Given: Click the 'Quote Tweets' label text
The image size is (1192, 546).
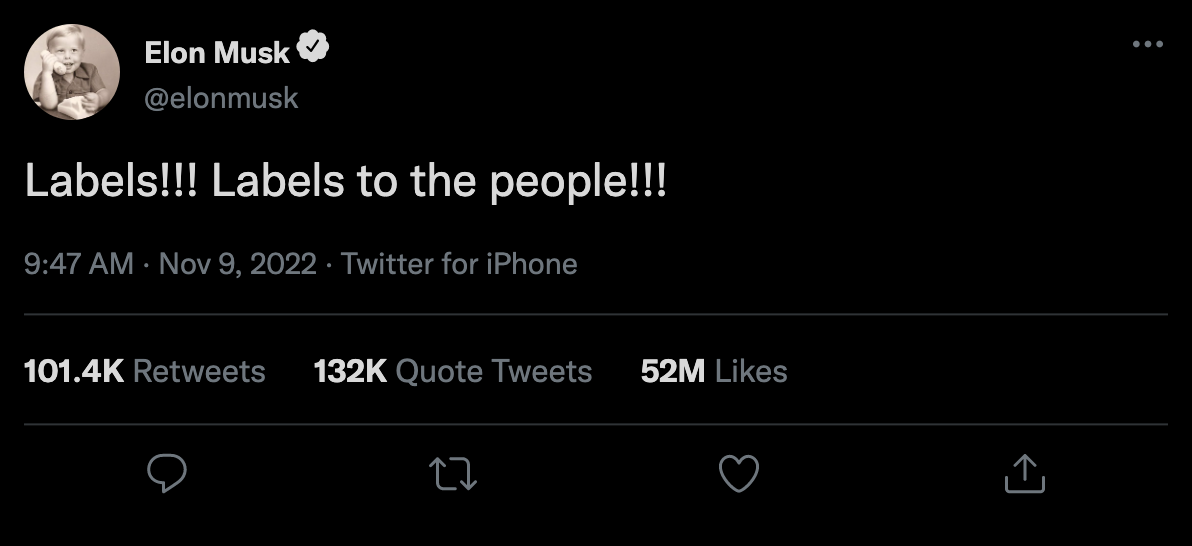Looking at the screenshot, I should pos(494,372).
